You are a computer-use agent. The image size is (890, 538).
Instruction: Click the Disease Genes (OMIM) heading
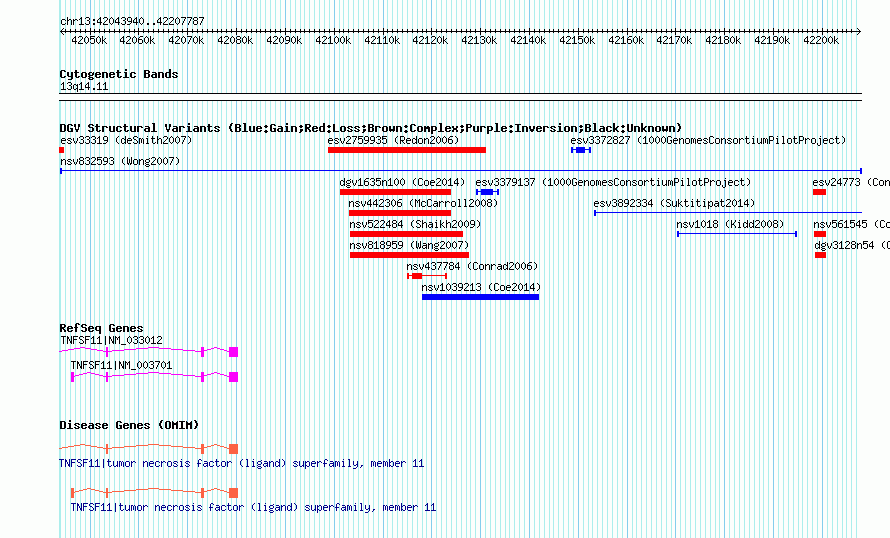[x=129, y=425]
